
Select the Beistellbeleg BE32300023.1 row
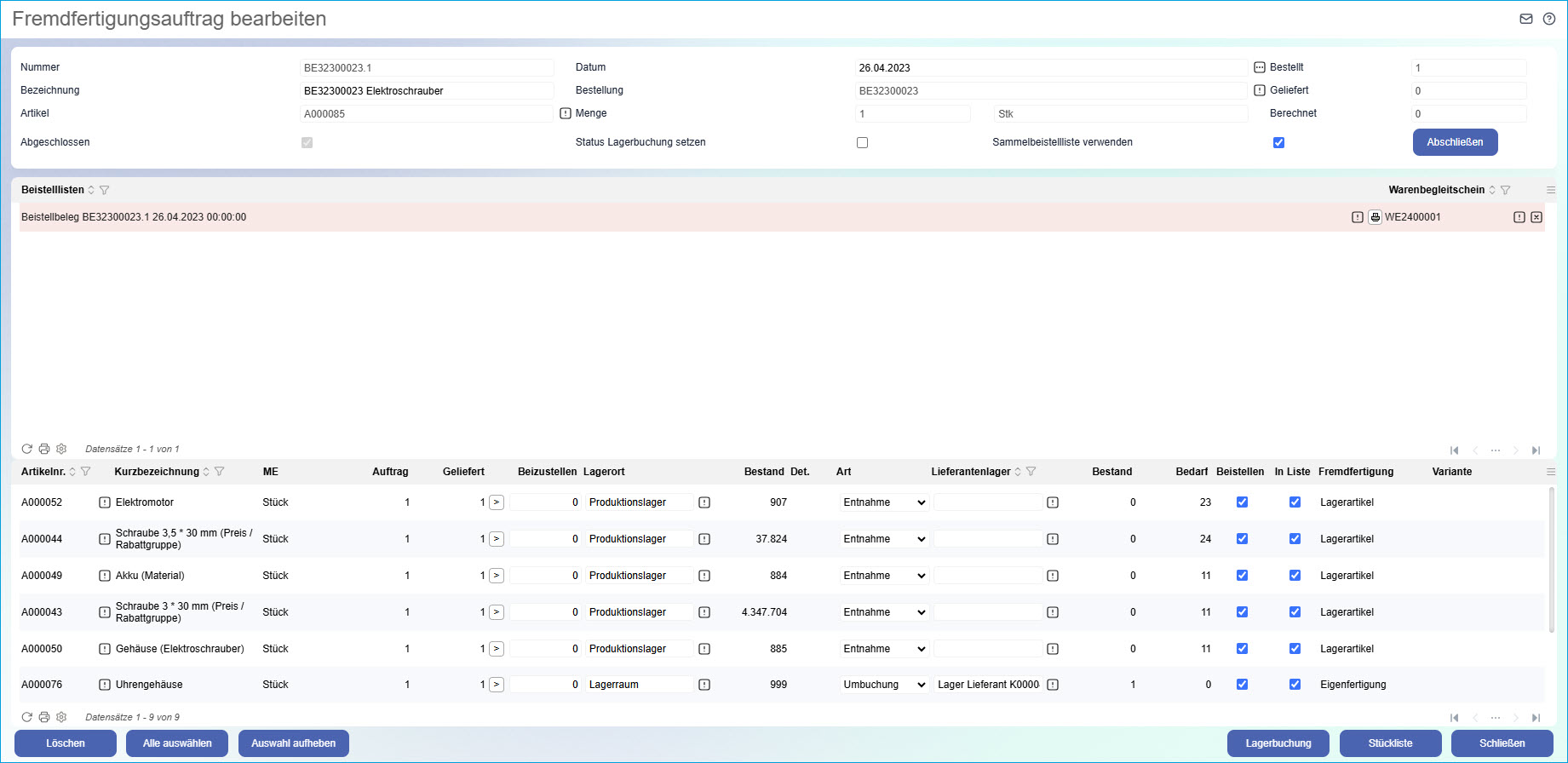click(x=782, y=217)
